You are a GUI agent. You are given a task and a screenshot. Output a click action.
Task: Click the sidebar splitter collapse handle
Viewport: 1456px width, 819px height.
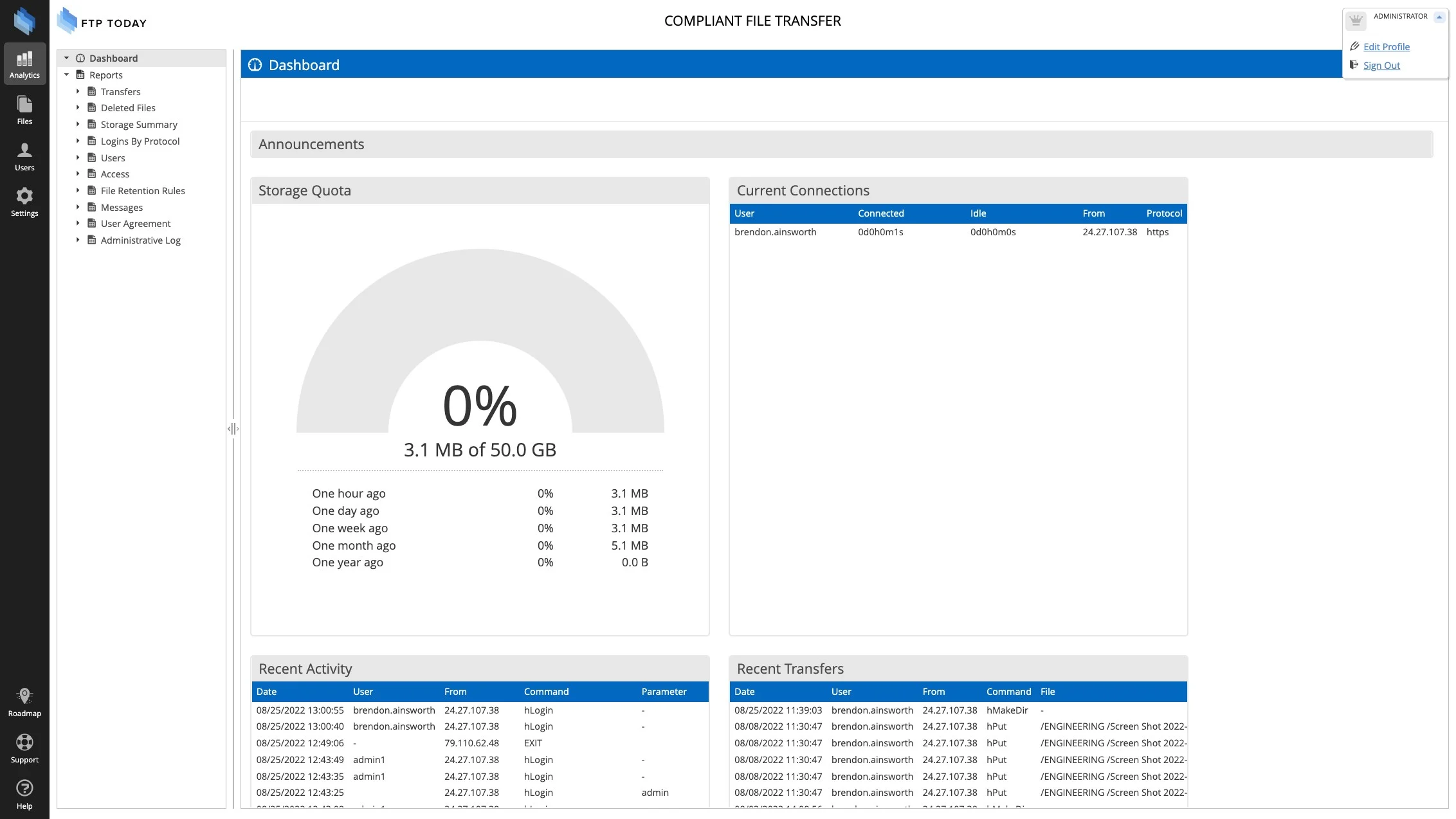point(233,428)
